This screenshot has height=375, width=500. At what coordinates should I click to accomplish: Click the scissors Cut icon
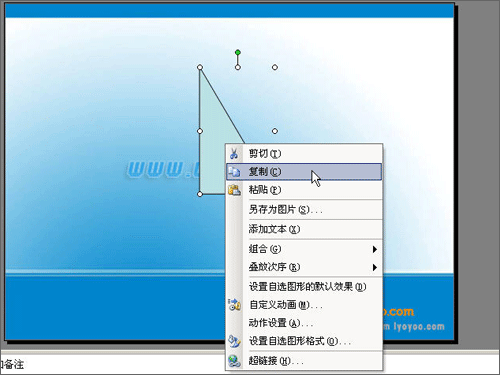click(x=234, y=154)
